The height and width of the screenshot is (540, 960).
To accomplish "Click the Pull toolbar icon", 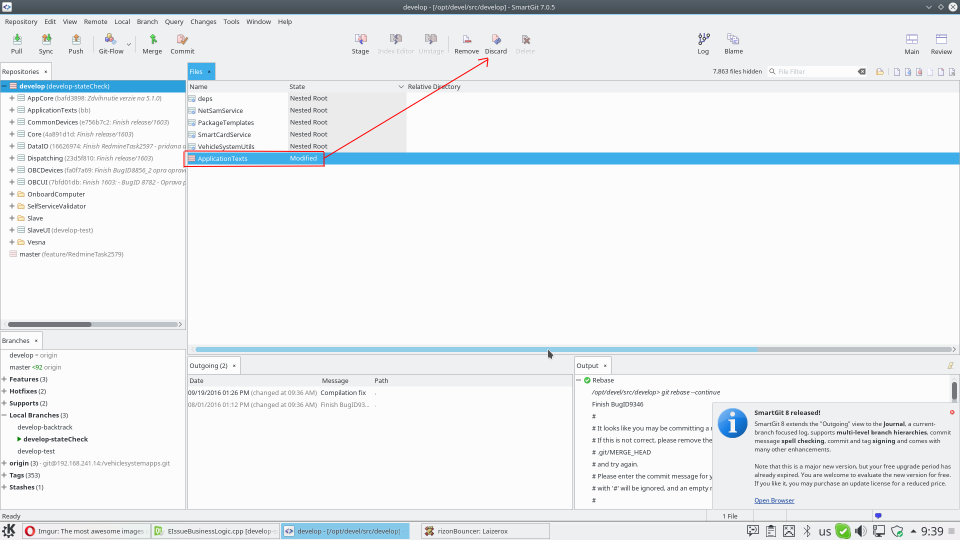I will [16, 43].
